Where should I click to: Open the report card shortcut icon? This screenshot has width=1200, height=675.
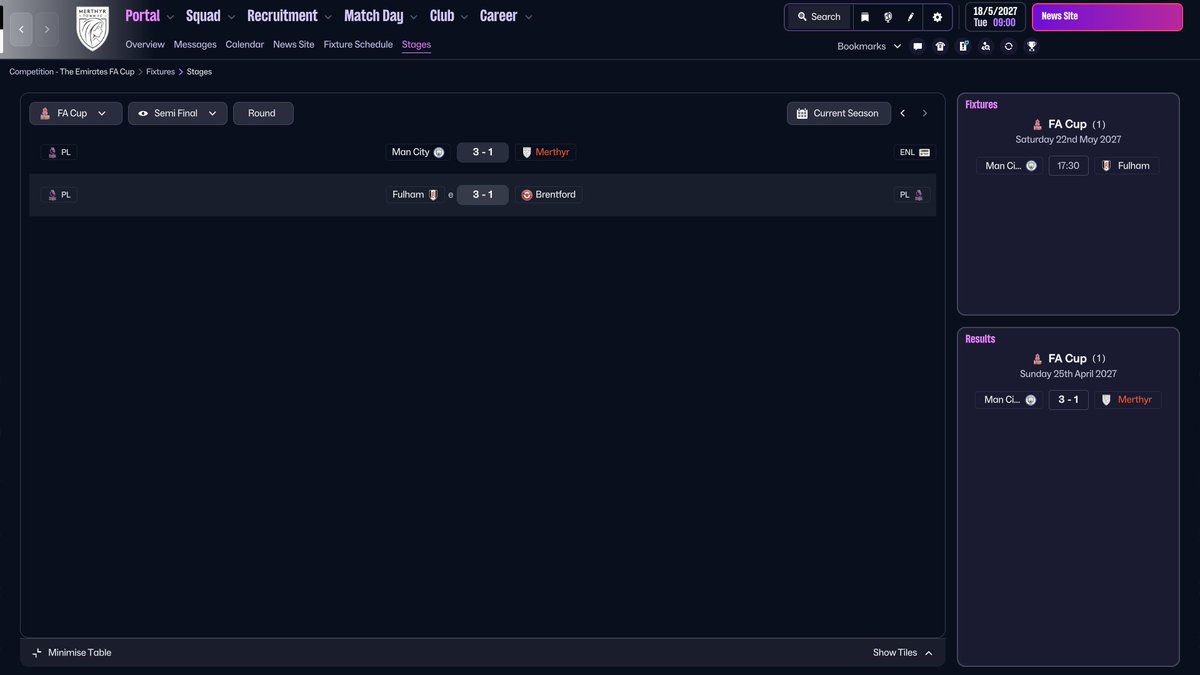pos(963,46)
